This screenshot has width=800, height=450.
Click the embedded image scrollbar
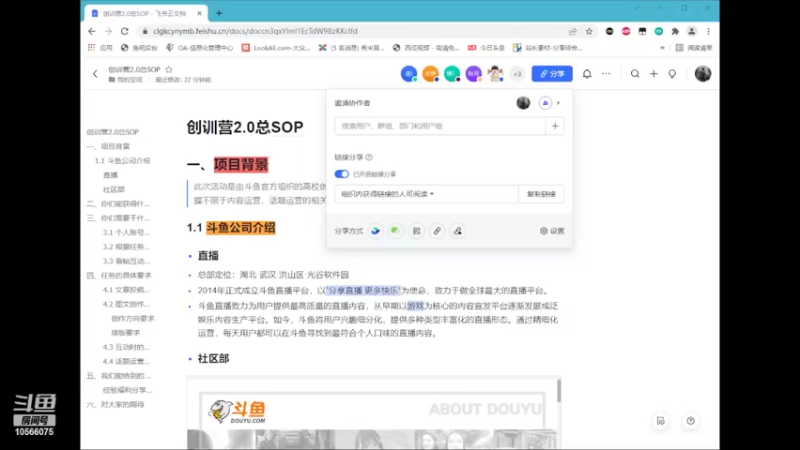[x=559, y=391]
